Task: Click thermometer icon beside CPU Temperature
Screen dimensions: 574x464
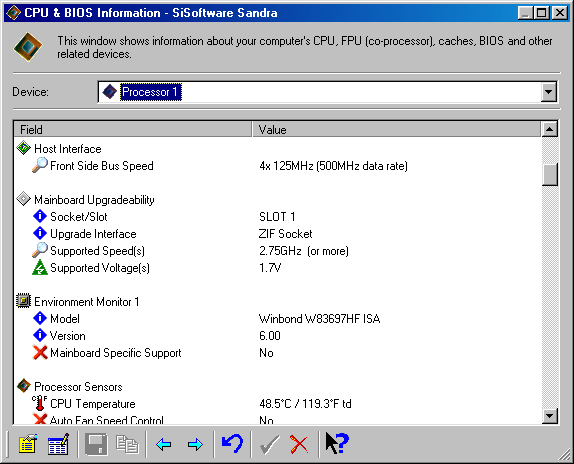Action: click(x=40, y=403)
